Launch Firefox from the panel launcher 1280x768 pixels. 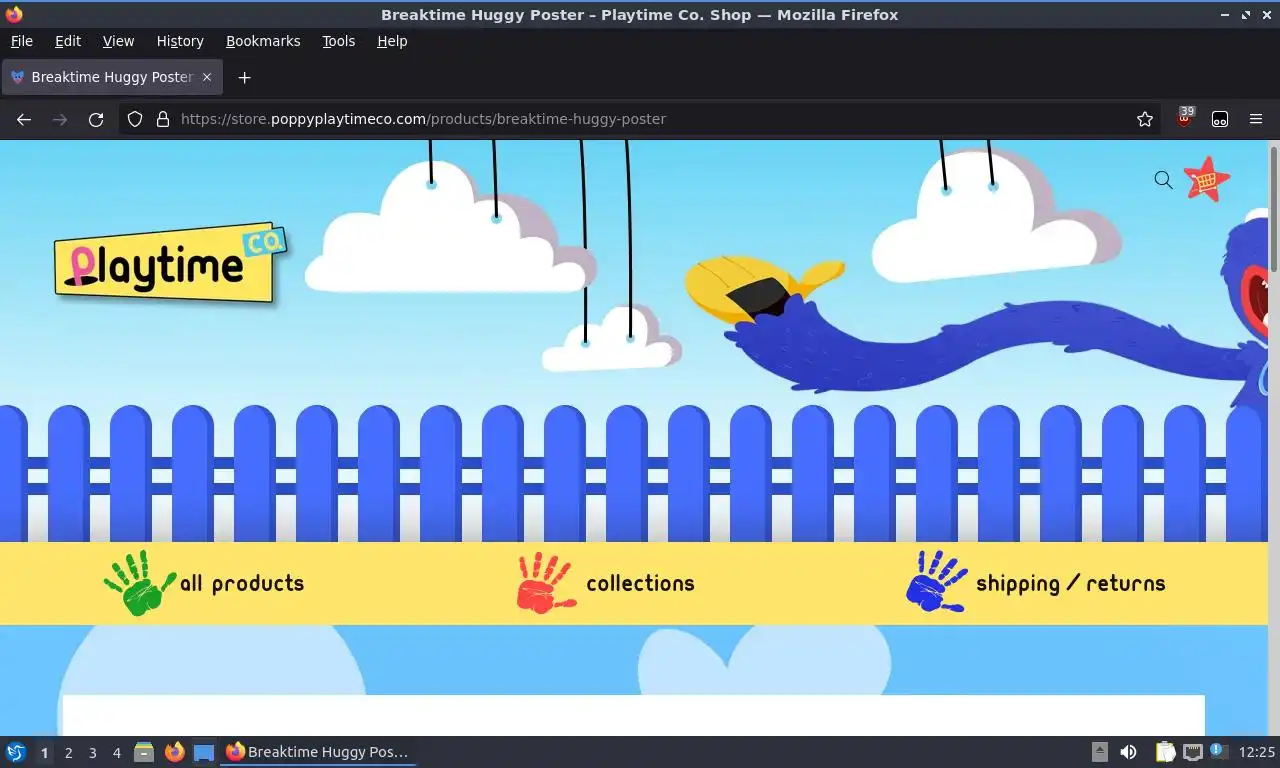pos(174,752)
